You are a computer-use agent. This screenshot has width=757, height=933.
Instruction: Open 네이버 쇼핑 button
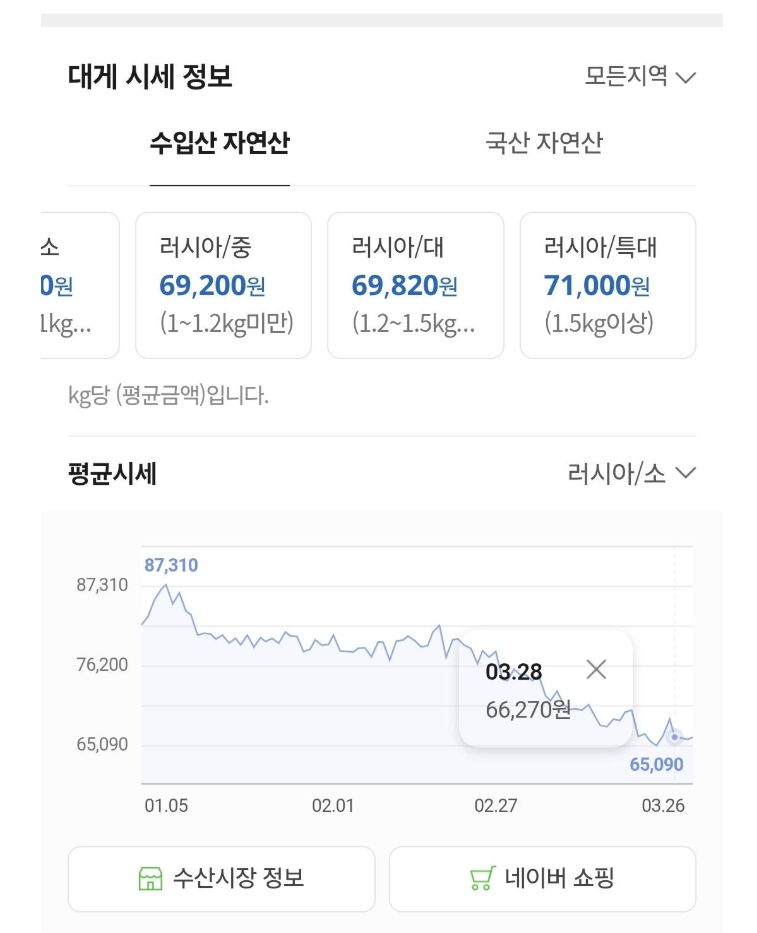pyautogui.click(x=542, y=879)
